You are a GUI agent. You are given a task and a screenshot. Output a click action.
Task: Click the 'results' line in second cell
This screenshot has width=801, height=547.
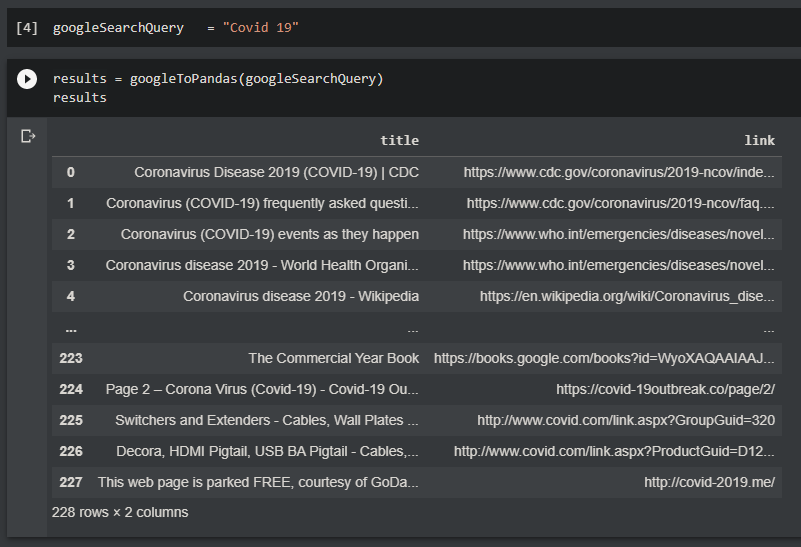pos(80,98)
